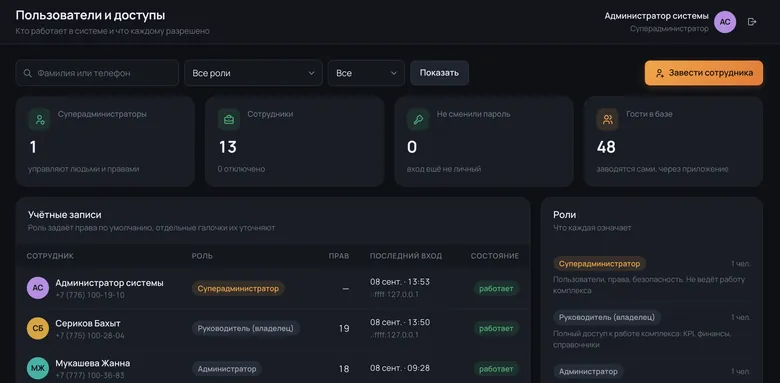
Task: Click the Роль column header
Action: (202, 256)
